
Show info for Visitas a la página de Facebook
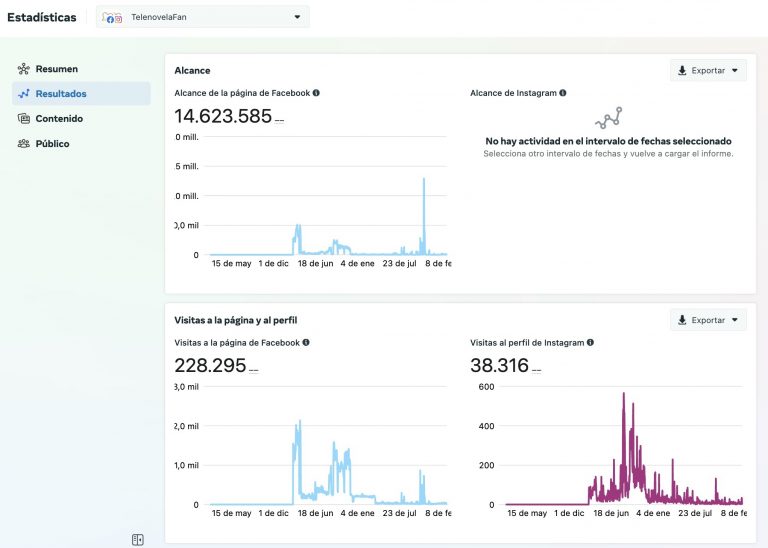pyautogui.click(x=306, y=343)
